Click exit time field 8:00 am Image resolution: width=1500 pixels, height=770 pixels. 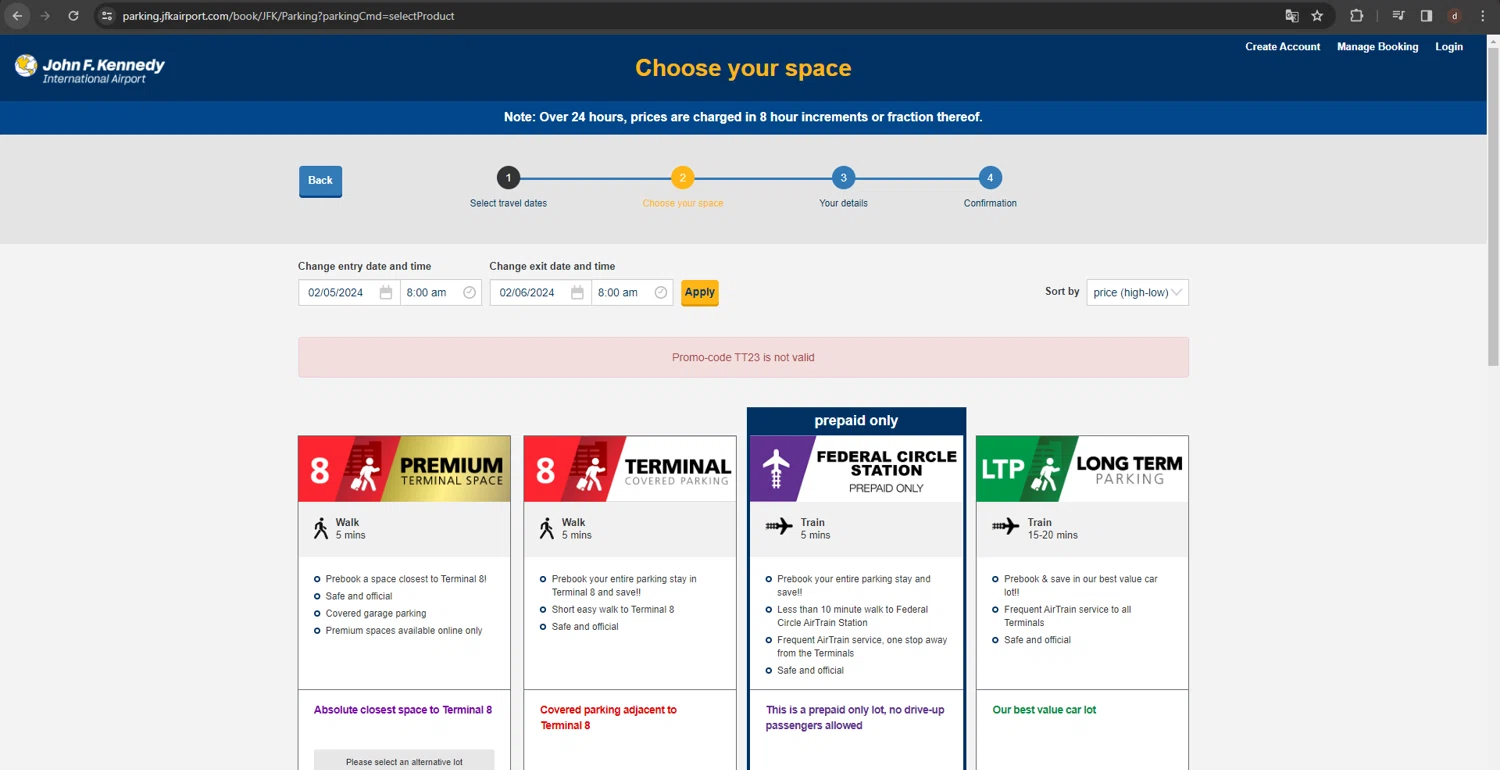[632, 293]
